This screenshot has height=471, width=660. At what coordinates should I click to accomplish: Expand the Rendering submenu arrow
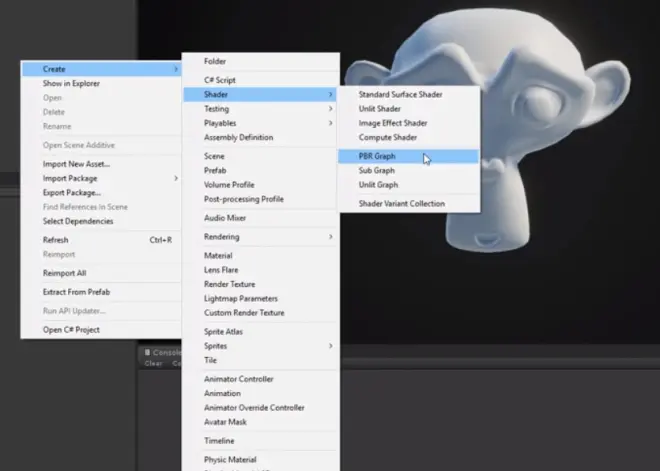(x=331, y=237)
